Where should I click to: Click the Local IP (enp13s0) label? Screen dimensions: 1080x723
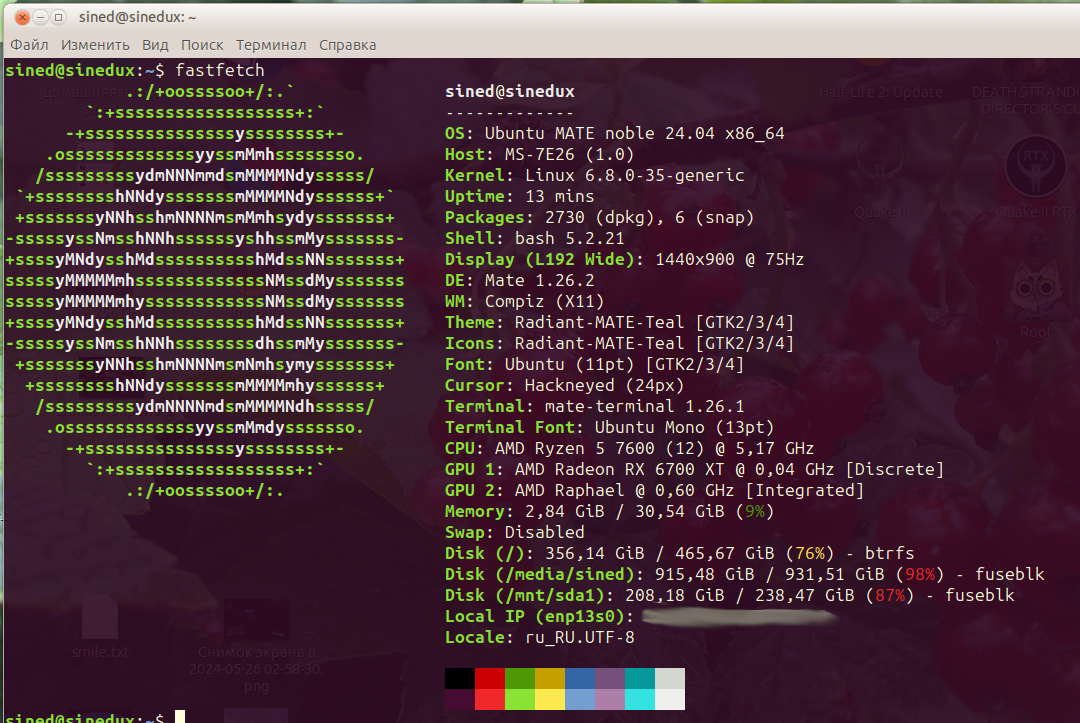click(x=539, y=616)
